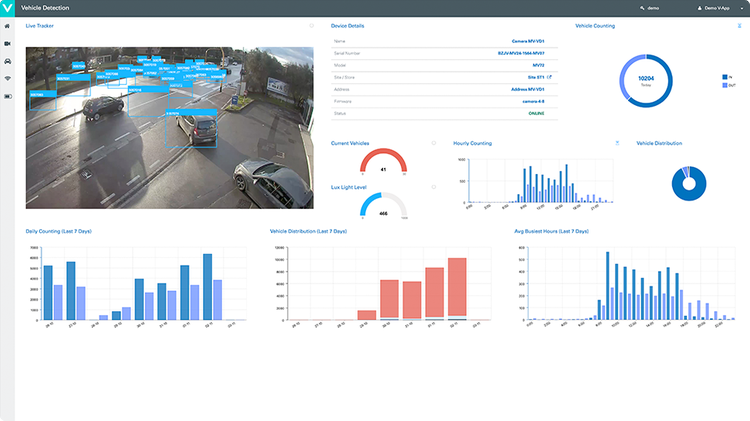The height and width of the screenshot is (421, 750).
Task: Click the Lux Light Level gauge value 466
Action: click(x=383, y=214)
